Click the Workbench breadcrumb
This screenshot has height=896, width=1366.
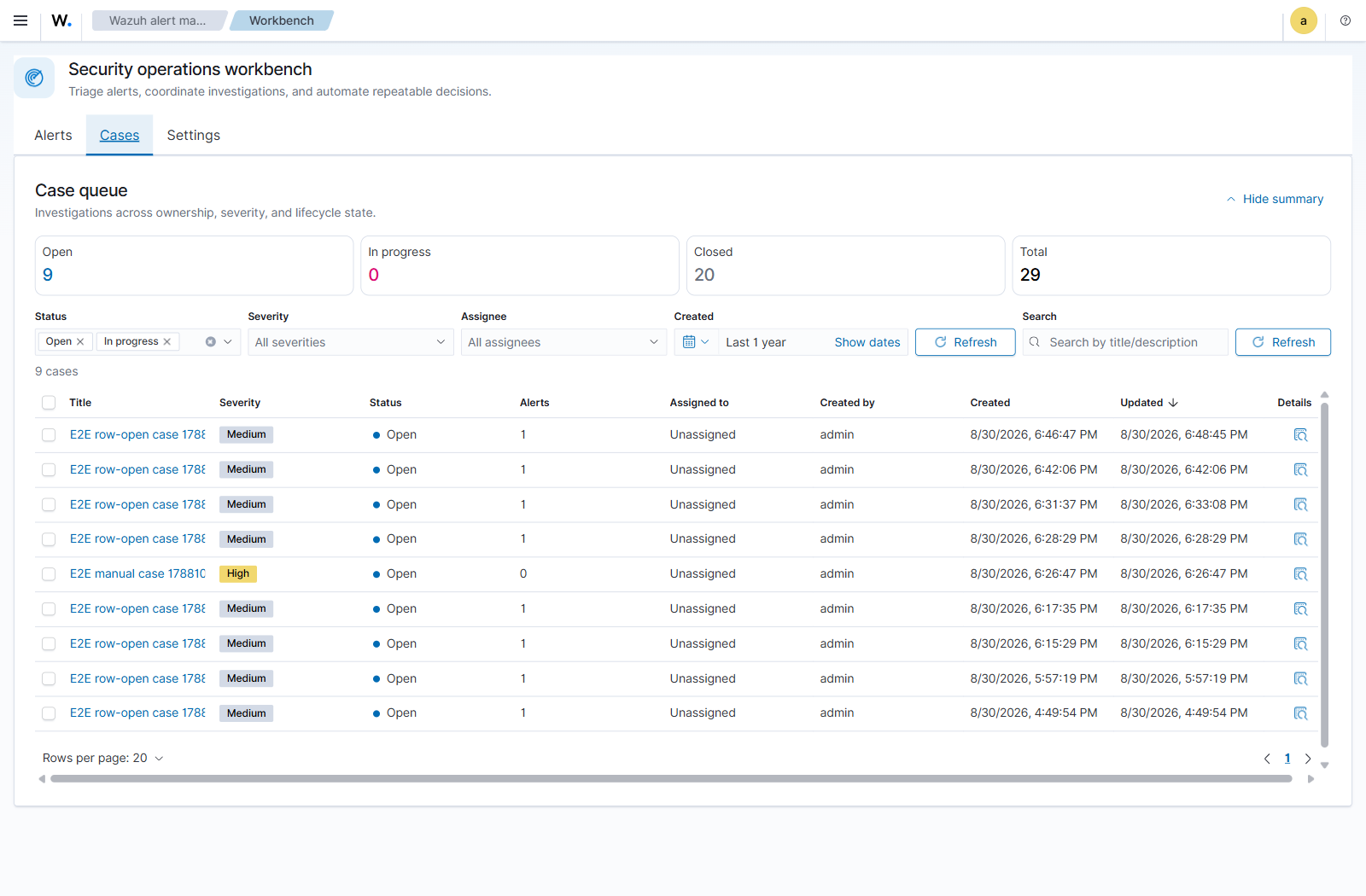coord(282,20)
